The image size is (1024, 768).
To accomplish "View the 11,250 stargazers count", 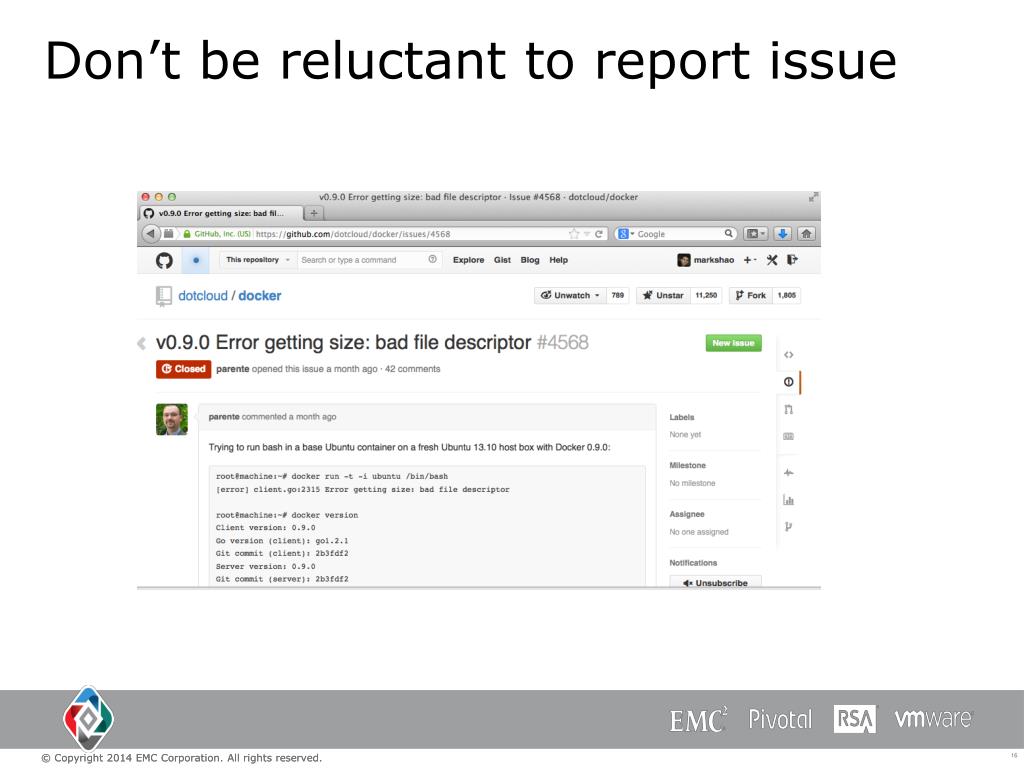I will tap(706, 295).
